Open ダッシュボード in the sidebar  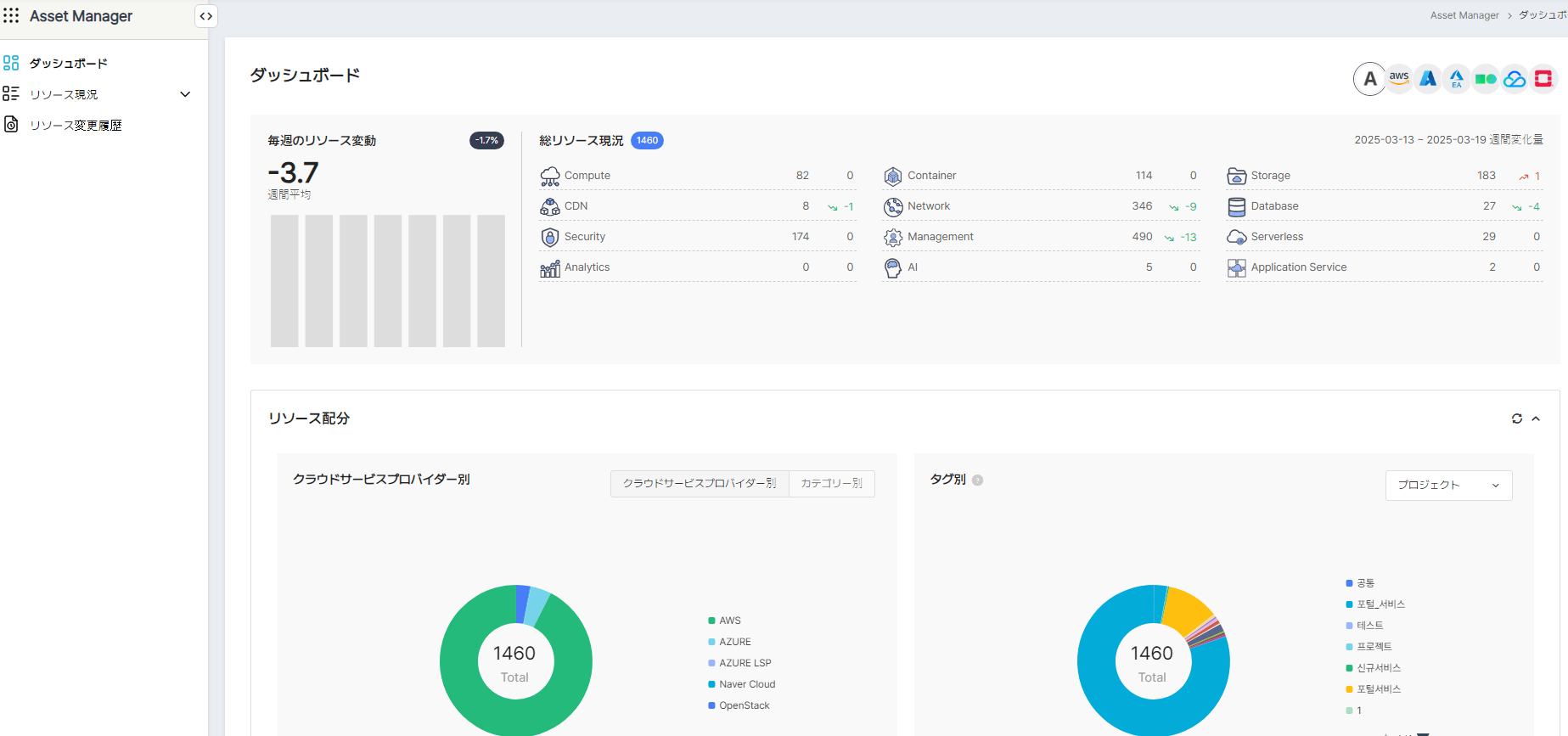point(69,63)
